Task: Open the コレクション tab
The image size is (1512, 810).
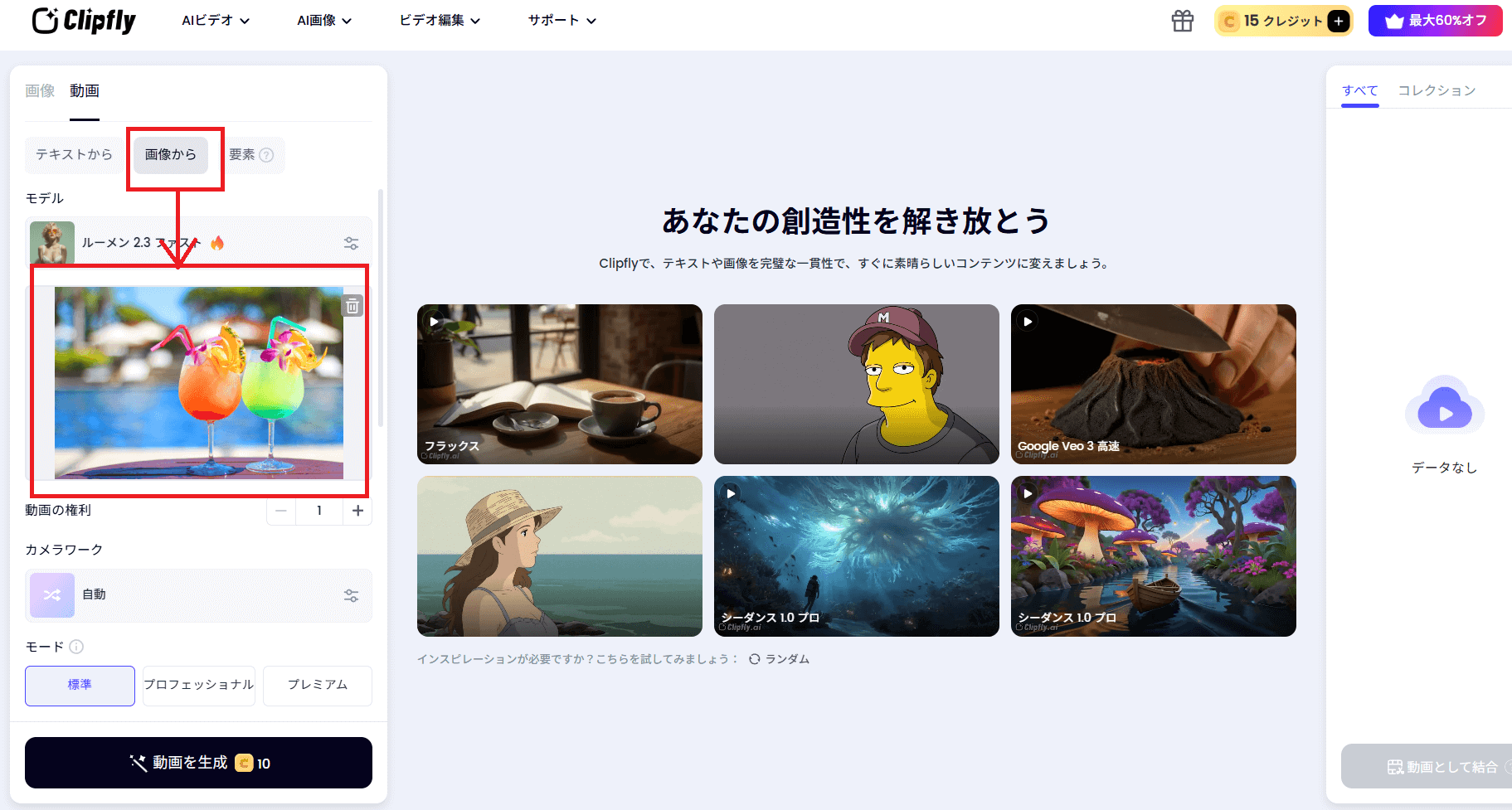Action: coord(1437,90)
